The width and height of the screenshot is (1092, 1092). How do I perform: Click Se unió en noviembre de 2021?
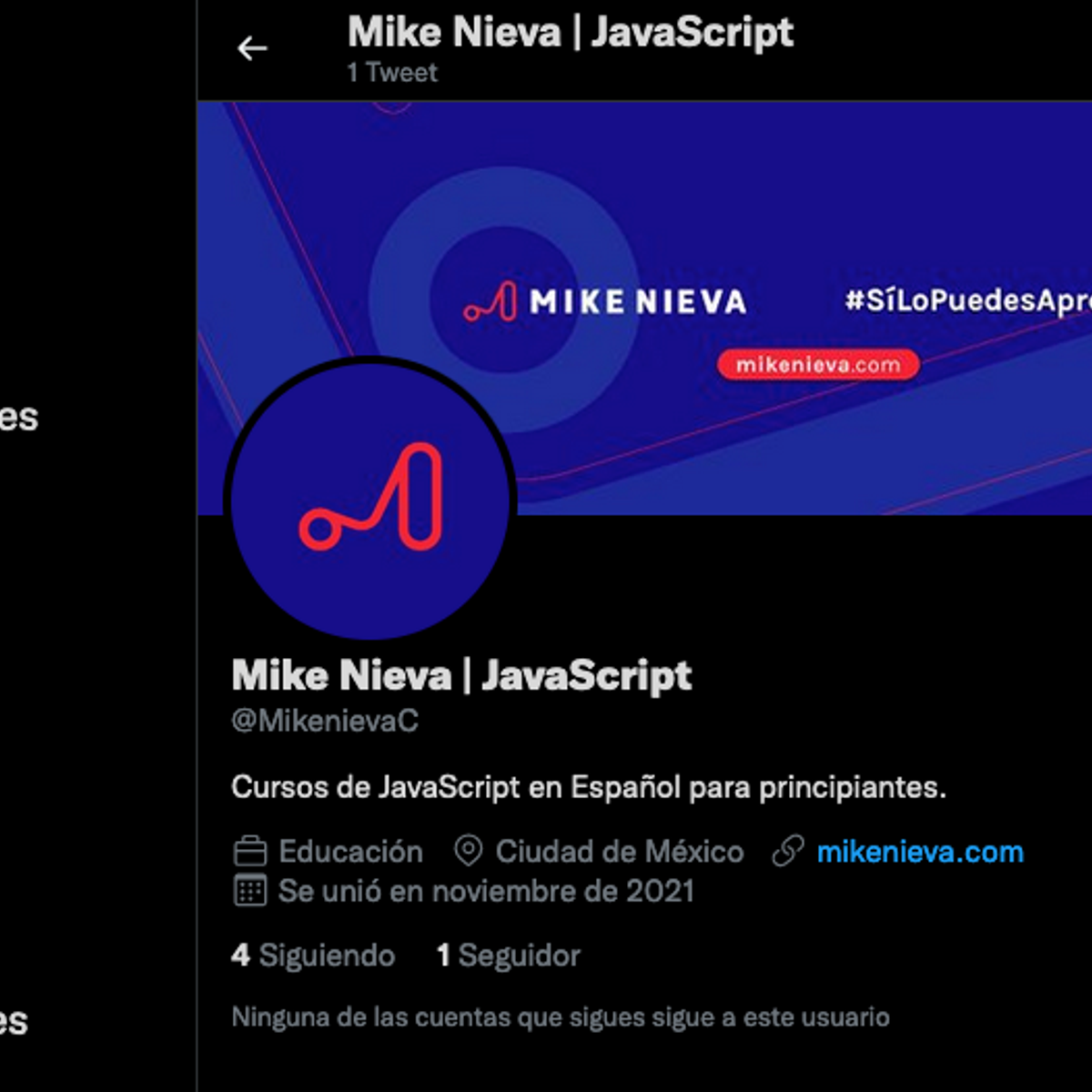[486, 891]
